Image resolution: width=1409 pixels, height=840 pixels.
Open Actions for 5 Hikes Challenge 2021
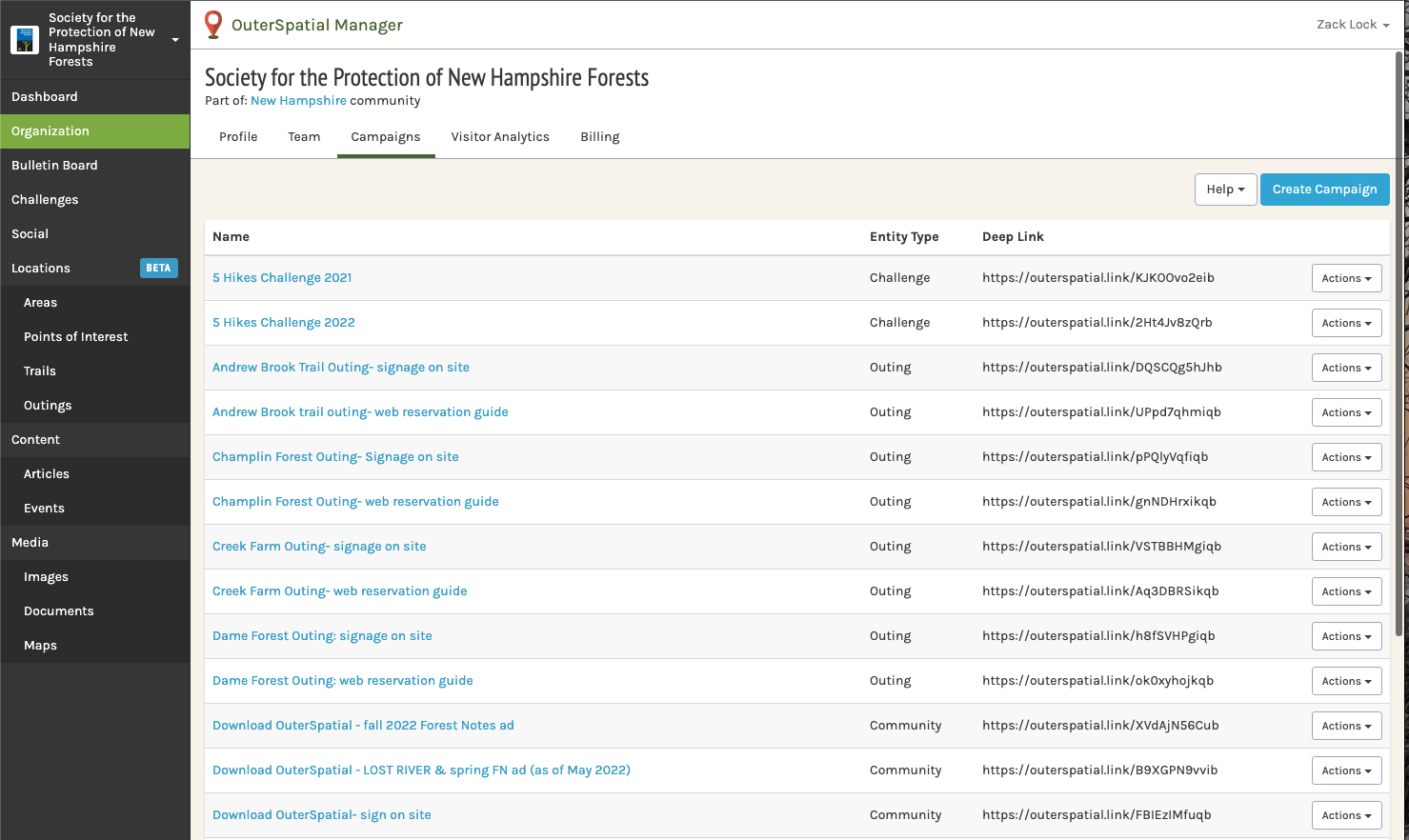pos(1346,278)
